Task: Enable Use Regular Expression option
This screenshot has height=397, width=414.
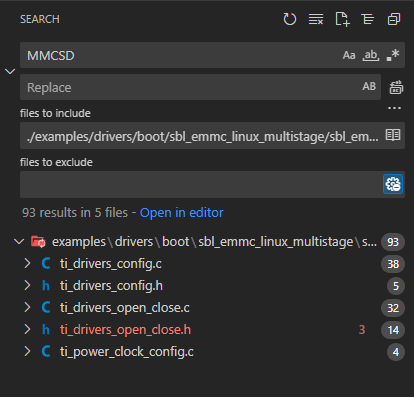Action: click(393, 55)
